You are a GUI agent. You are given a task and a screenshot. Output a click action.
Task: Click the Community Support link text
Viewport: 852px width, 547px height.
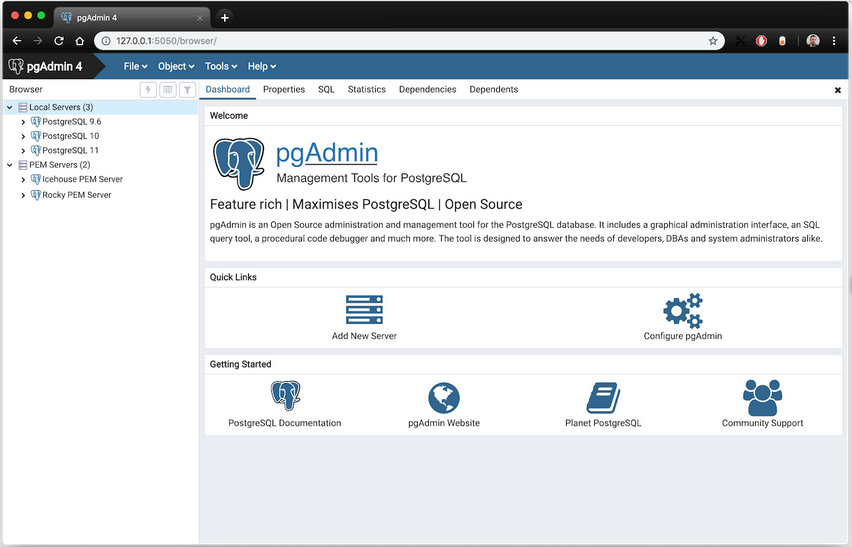click(x=762, y=423)
